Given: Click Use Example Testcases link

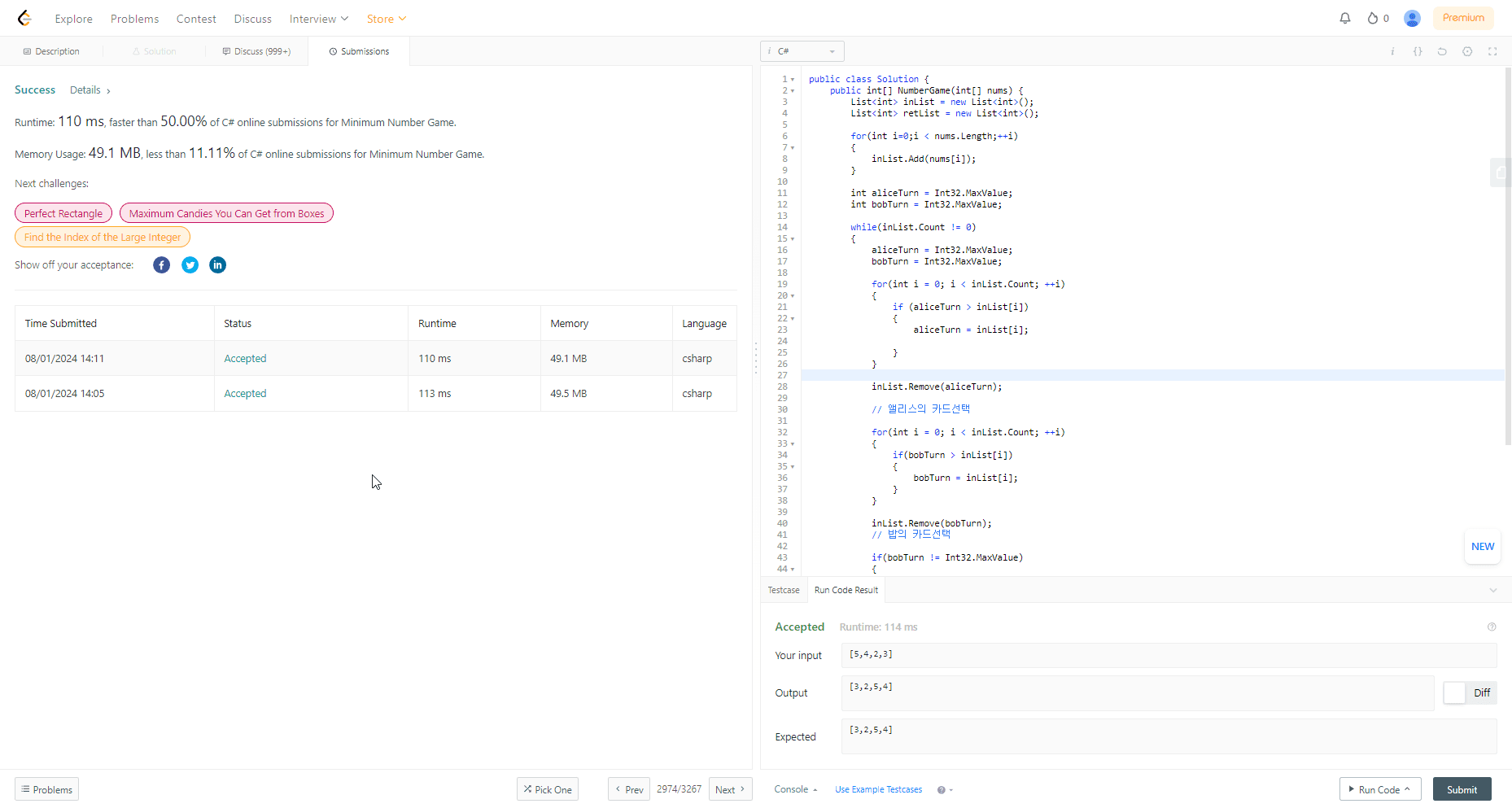Looking at the screenshot, I should pyautogui.click(x=878, y=789).
